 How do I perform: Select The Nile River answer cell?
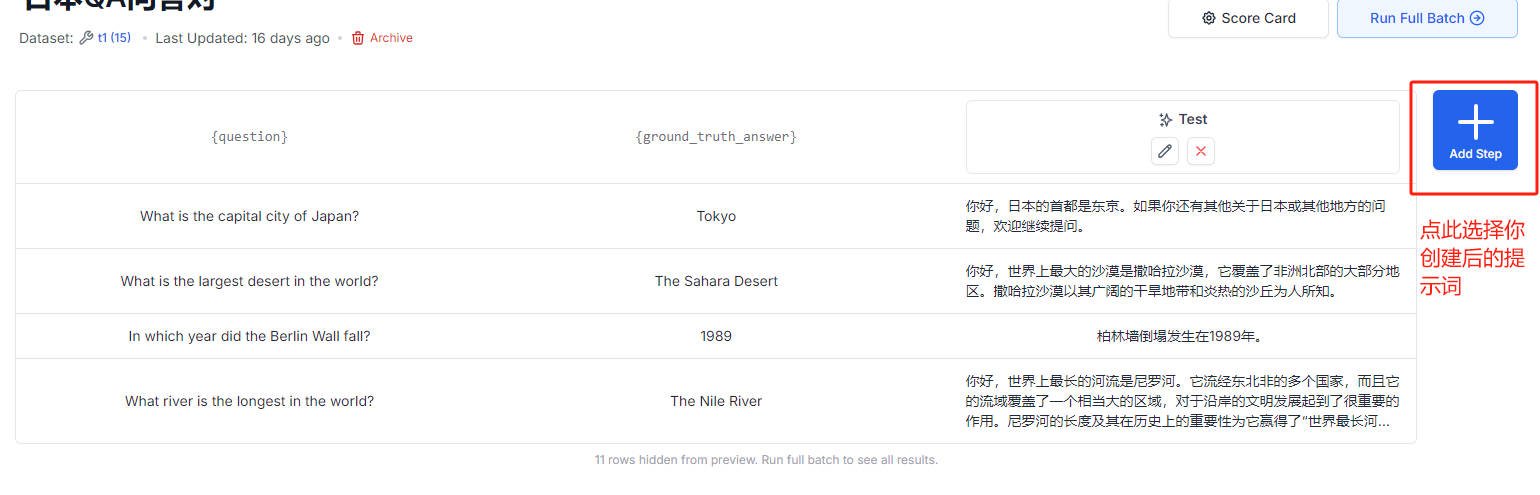[716, 401]
